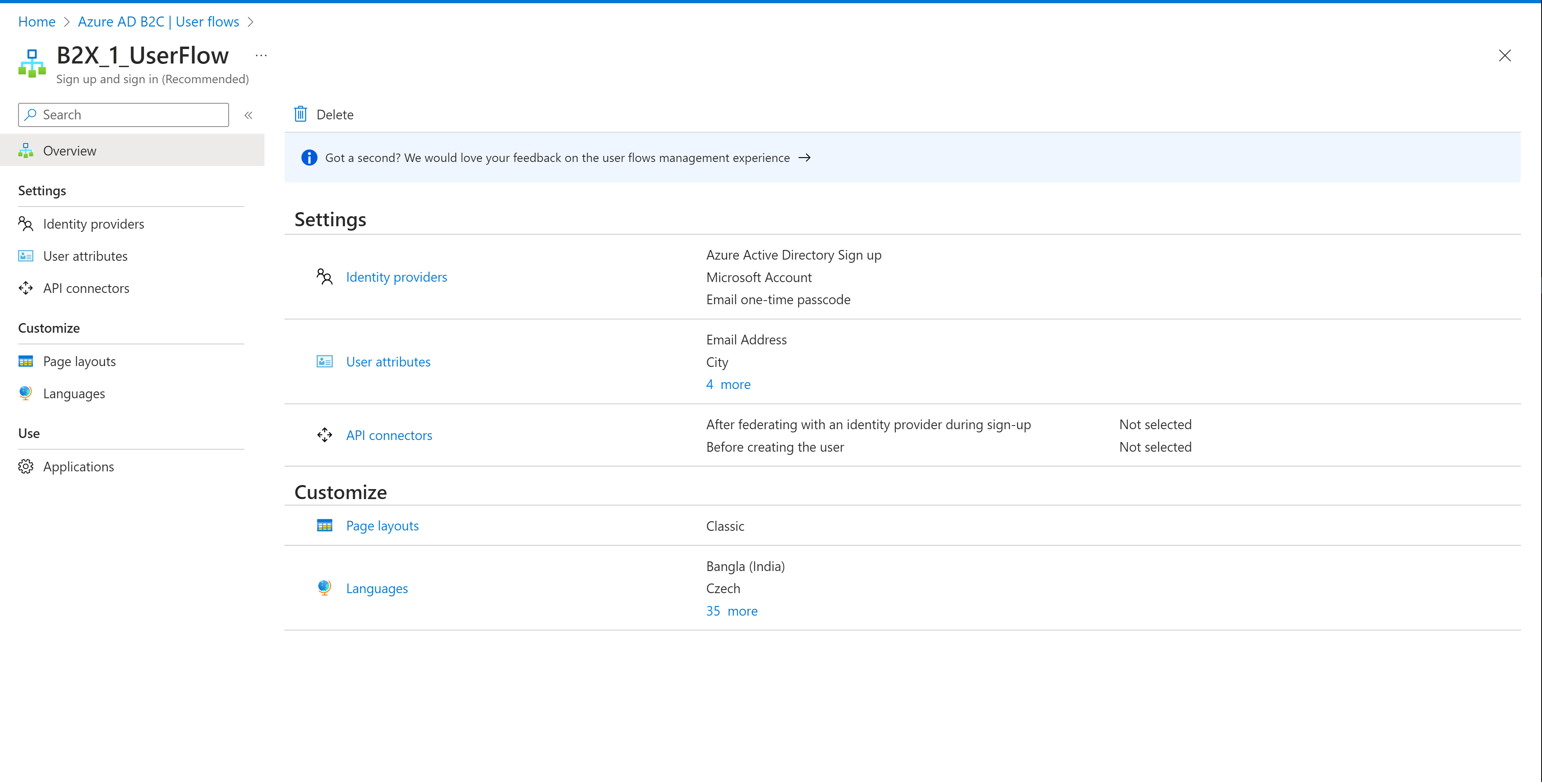The image size is (1542, 784).
Task: Click Page layouts icon in main pane
Action: 324,526
